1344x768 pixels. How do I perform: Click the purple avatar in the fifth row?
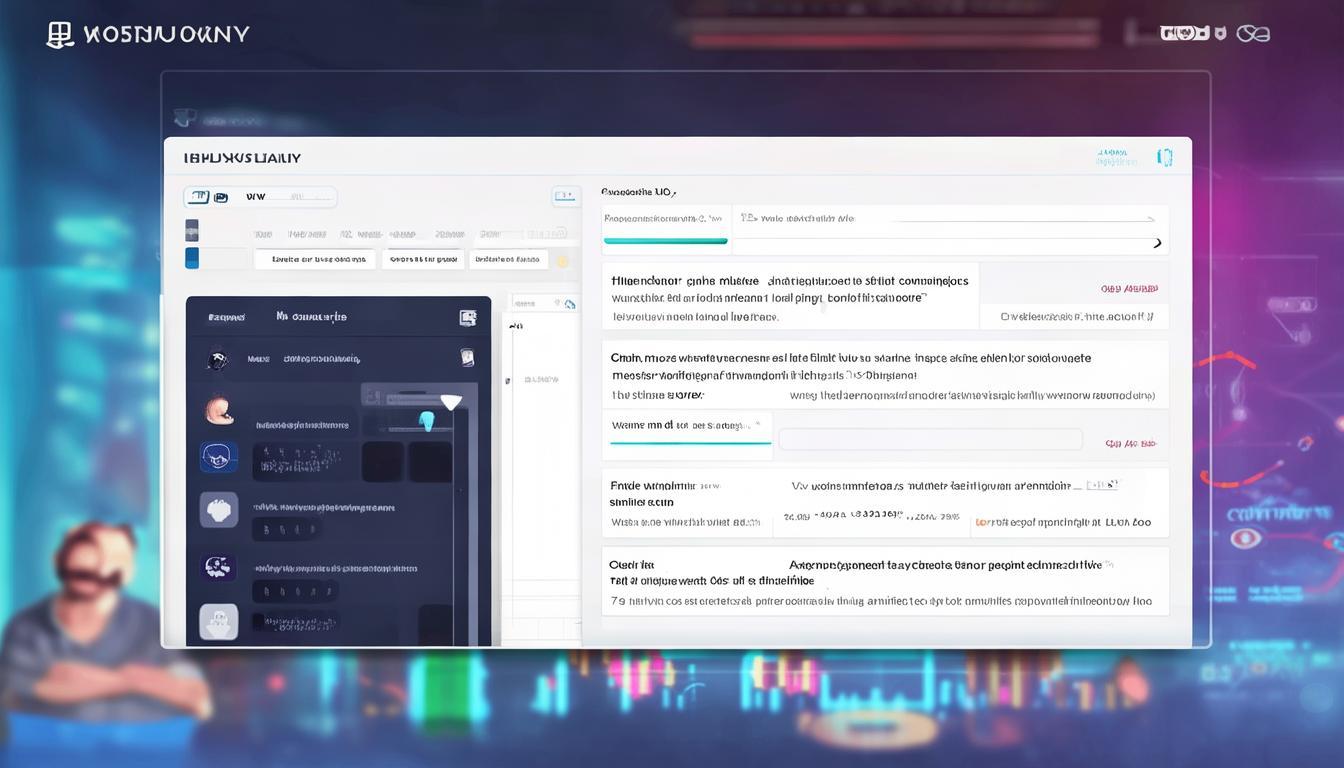[218, 567]
